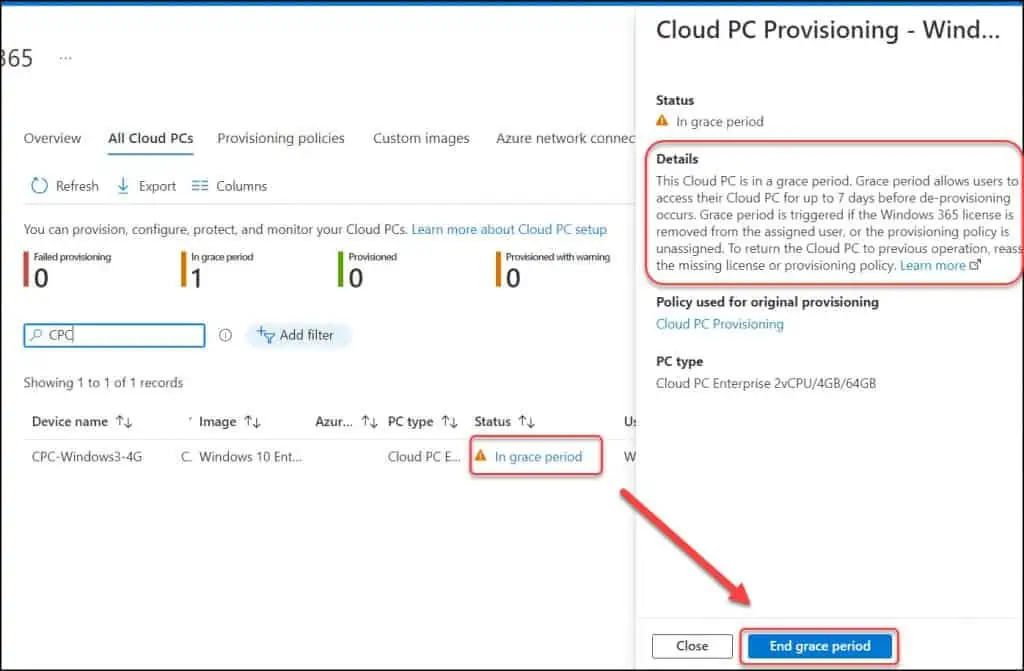The image size is (1024, 671).
Task: Click the Failed provisioning count tile
Action: (x=68, y=269)
